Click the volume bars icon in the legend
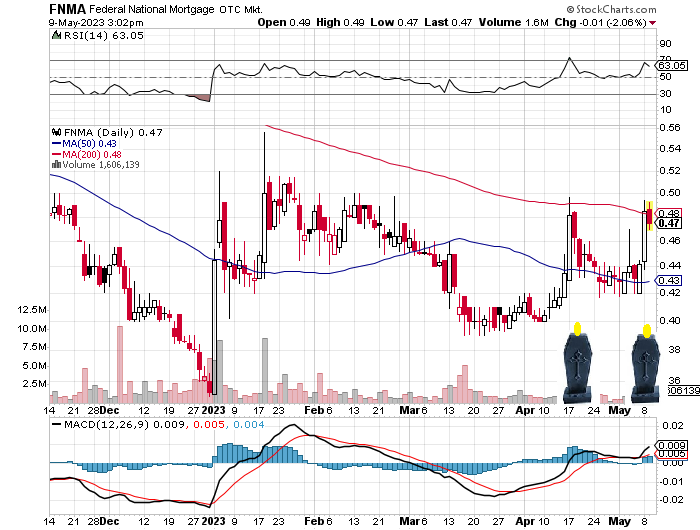This screenshot has width=700, height=530. pyautogui.click(x=56, y=164)
